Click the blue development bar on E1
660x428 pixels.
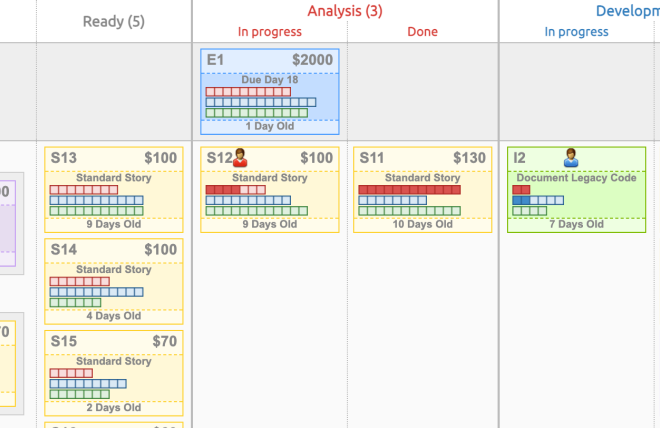tap(260, 102)
